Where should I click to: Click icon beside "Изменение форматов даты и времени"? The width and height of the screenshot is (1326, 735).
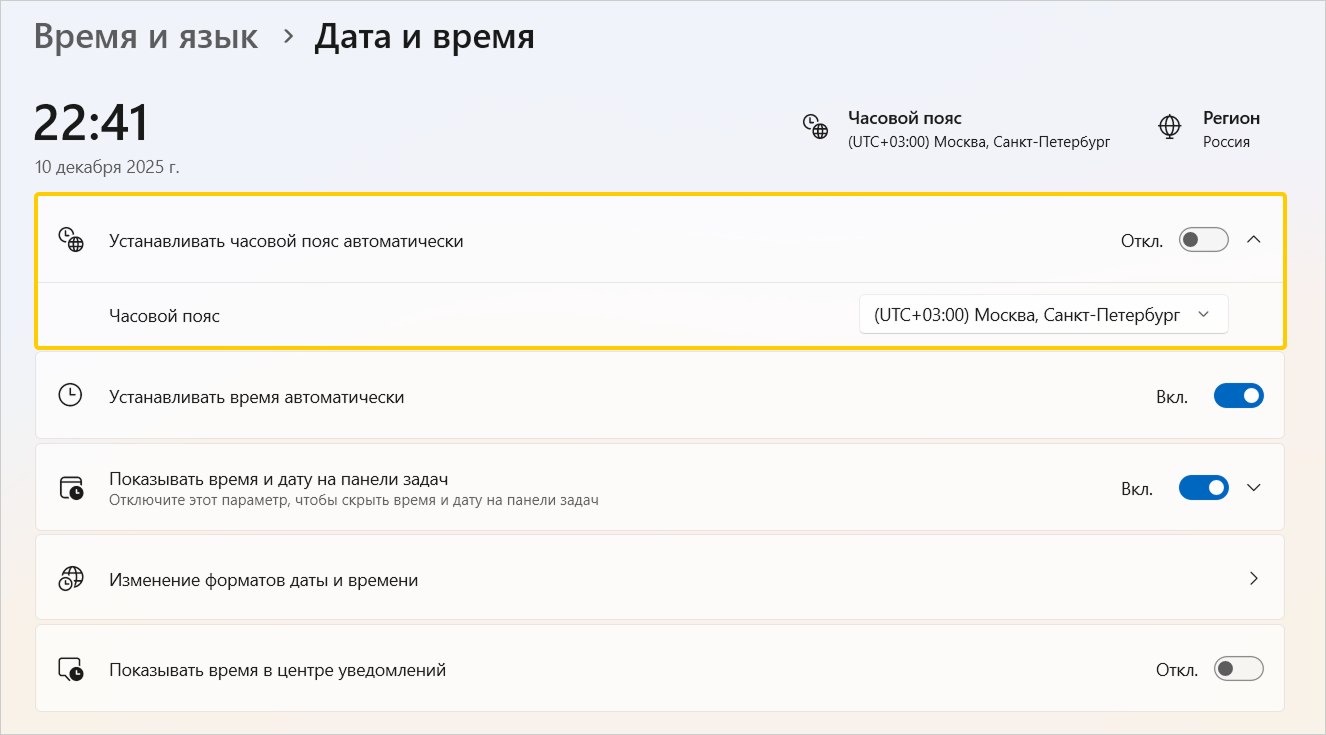[70, 579]
